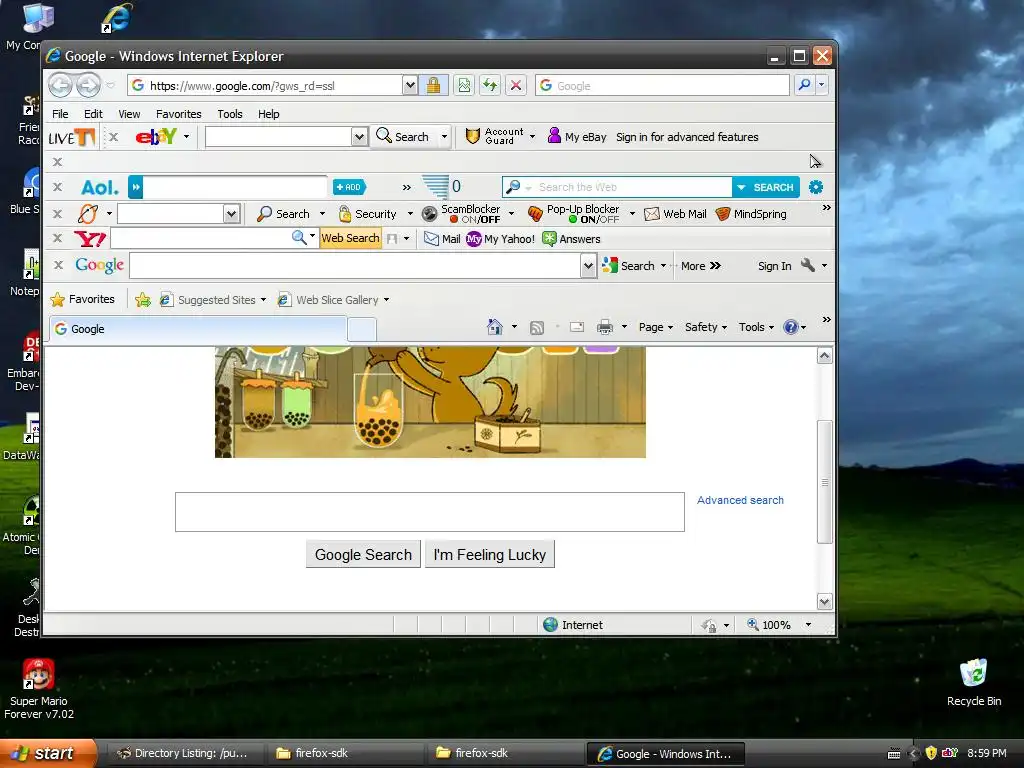This screenshot has width=1024, height=768.
Task: Click the Google toolbar wrench settings icon
Action: [x=808, y=265]
